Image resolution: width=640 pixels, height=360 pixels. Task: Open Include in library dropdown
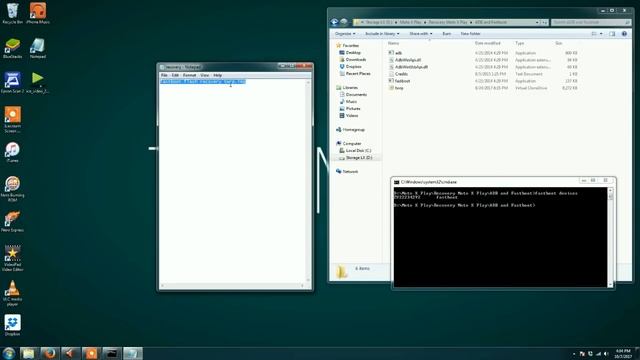point(382,34)
